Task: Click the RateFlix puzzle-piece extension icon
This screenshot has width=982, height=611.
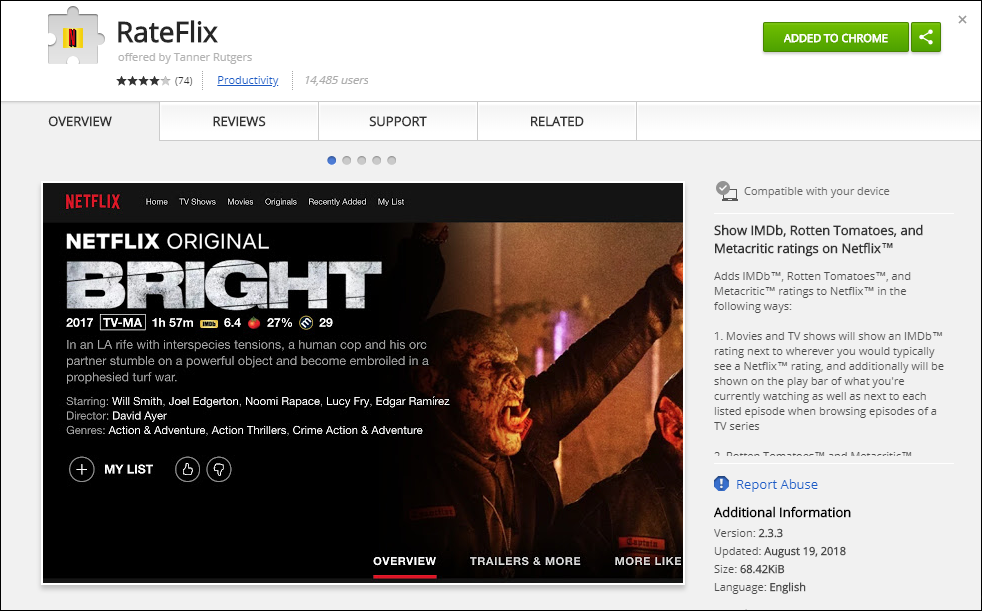Action: (75, 37)
